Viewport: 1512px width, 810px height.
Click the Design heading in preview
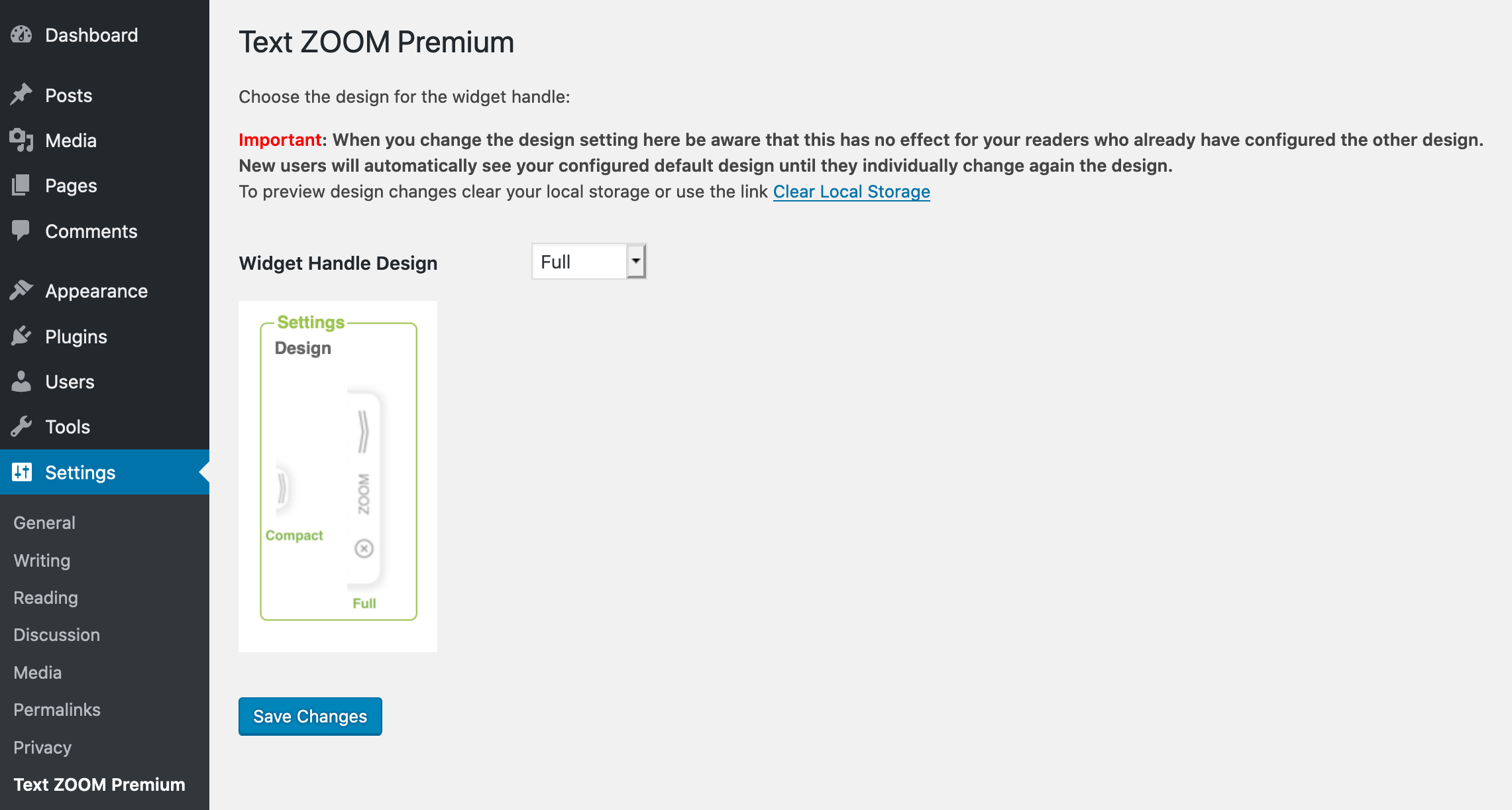(303, 348)
